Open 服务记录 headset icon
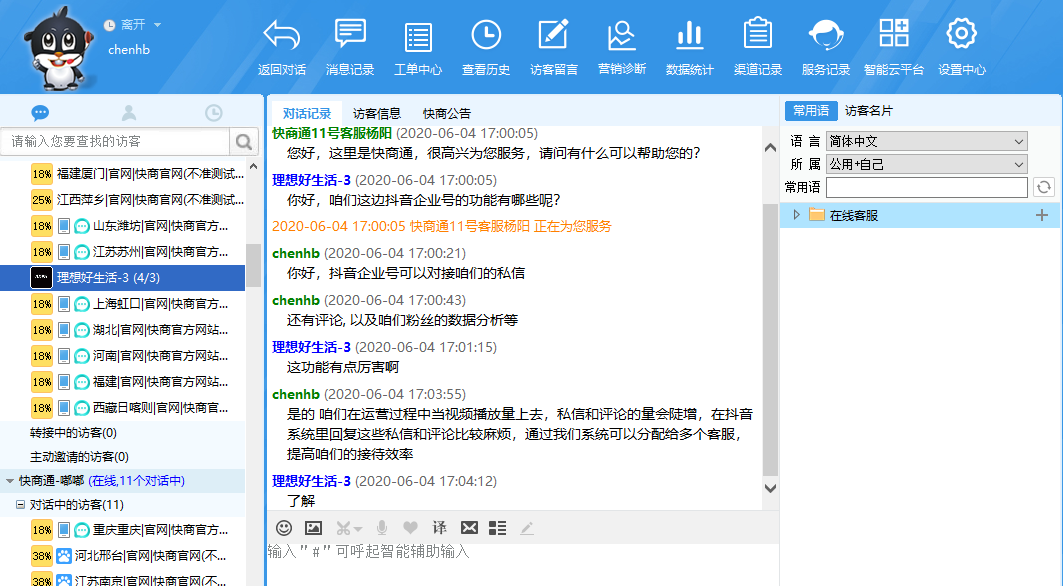This screenshot has width=1063, height=586. 825,35
